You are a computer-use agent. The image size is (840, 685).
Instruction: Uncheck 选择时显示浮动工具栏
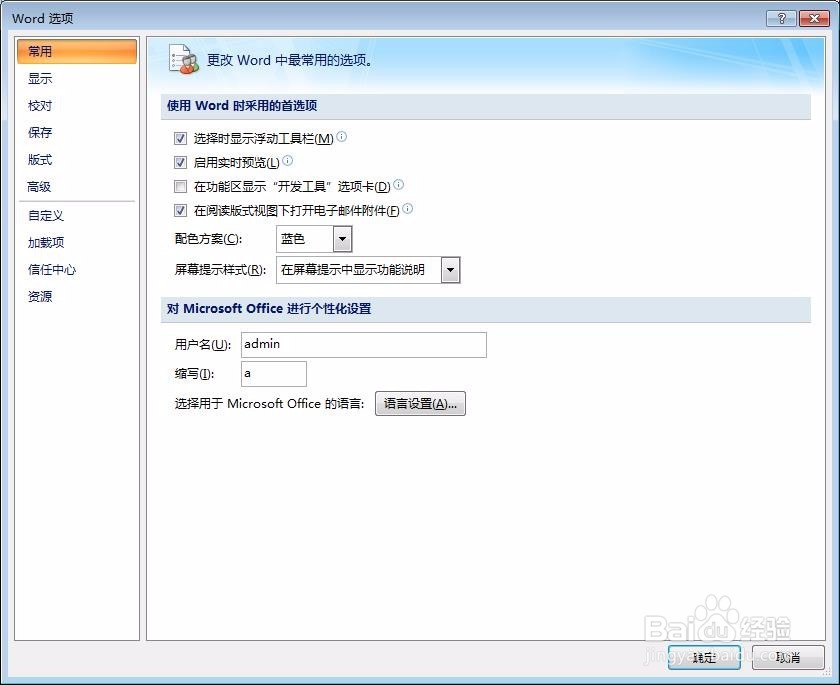pos(180,138)
